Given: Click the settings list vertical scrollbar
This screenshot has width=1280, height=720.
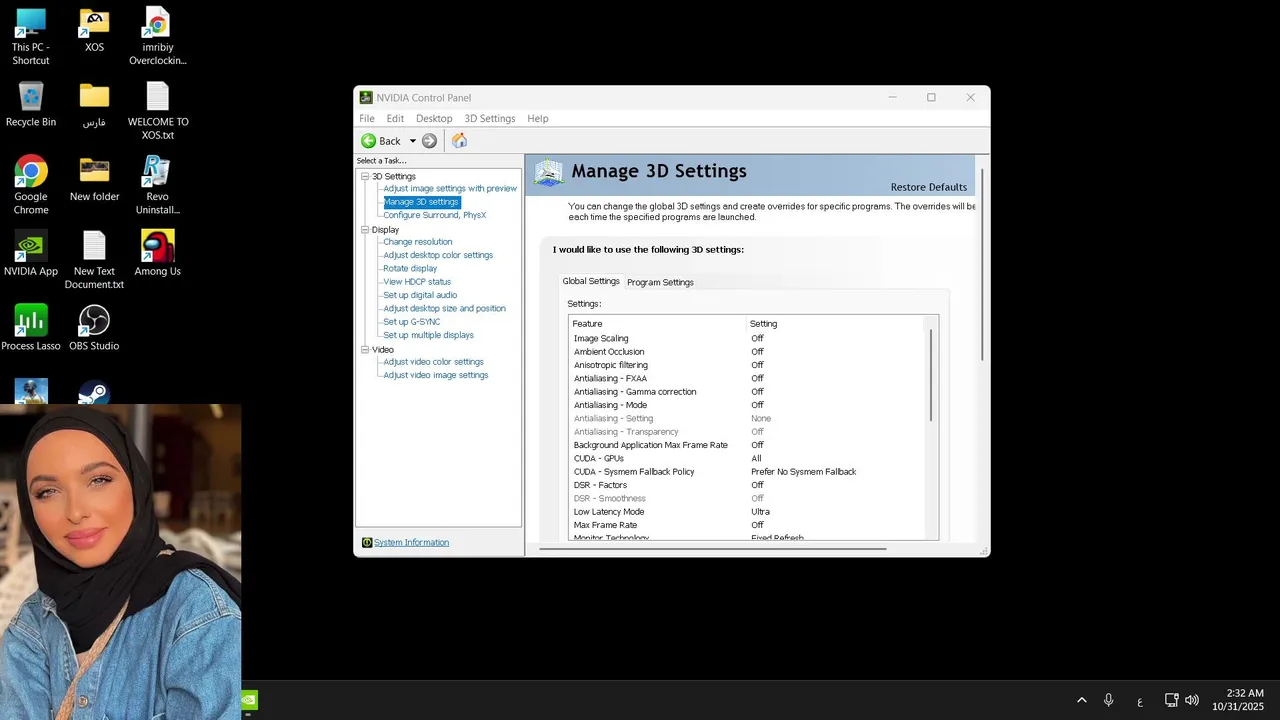Looking at the screenshot, I should (932, 375).
